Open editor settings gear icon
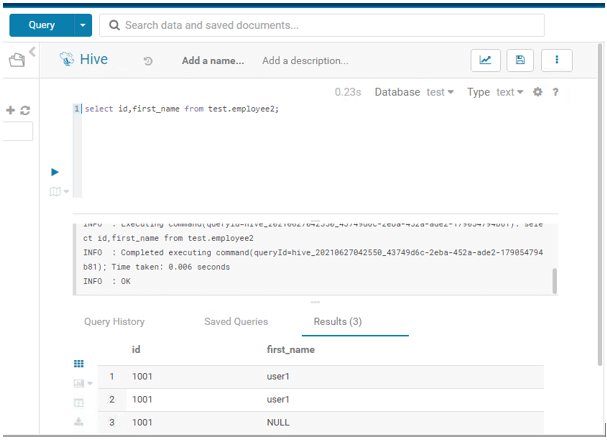 [537, 92]
